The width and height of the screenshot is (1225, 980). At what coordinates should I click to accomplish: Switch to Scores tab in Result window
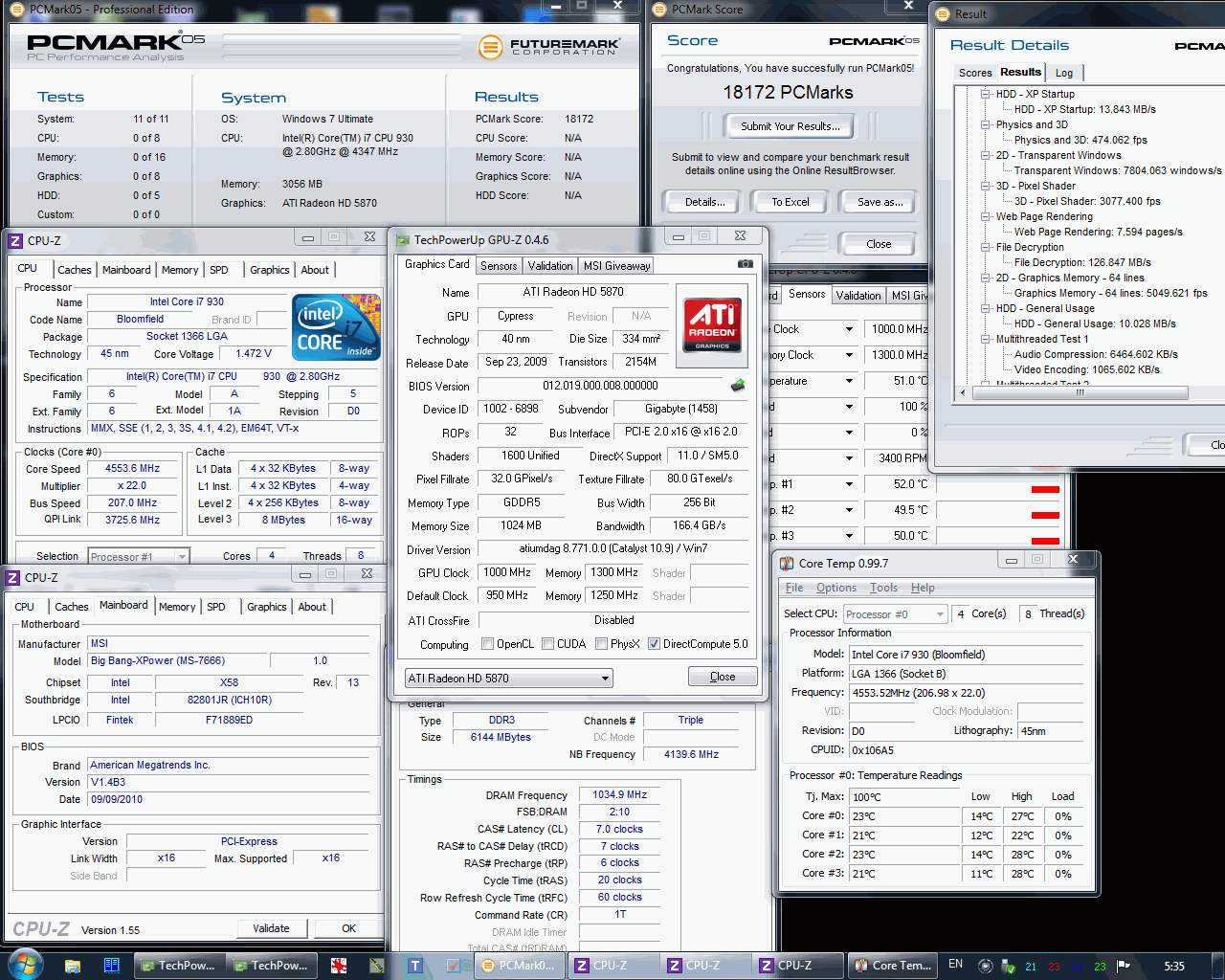975,73
